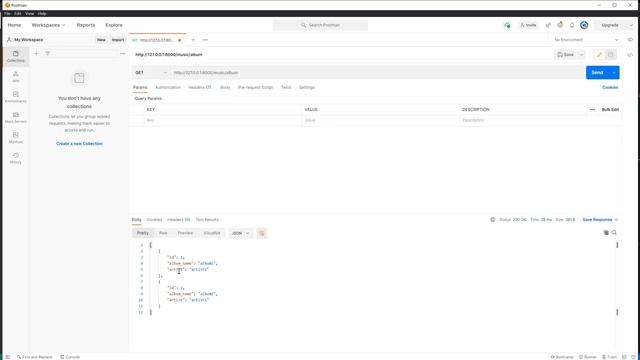Viewport: 640px width, 360px height.
Task: Open the request tabs overflow menu
Action: (205, 40)
